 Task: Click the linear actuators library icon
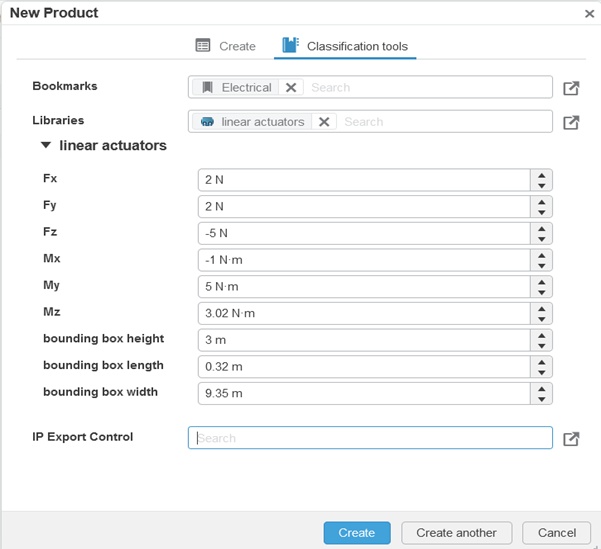pyautogui.click(x=207, y=122)
